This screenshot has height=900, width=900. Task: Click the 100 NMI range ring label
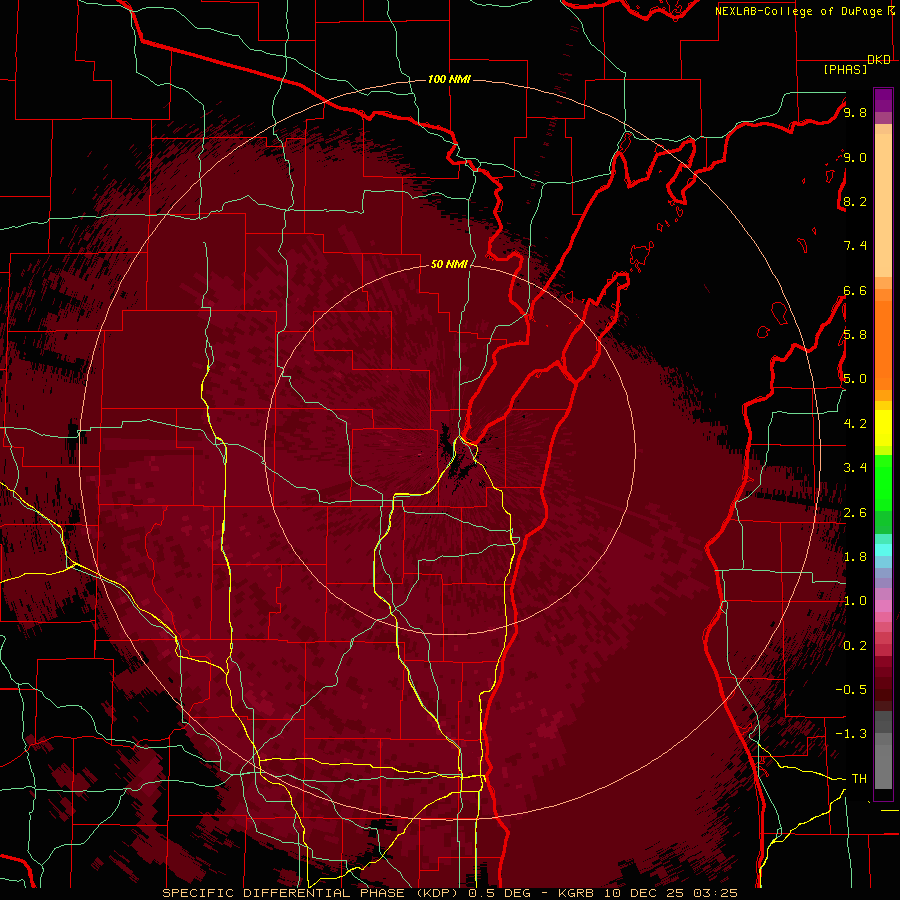click(x=449, y=79)
